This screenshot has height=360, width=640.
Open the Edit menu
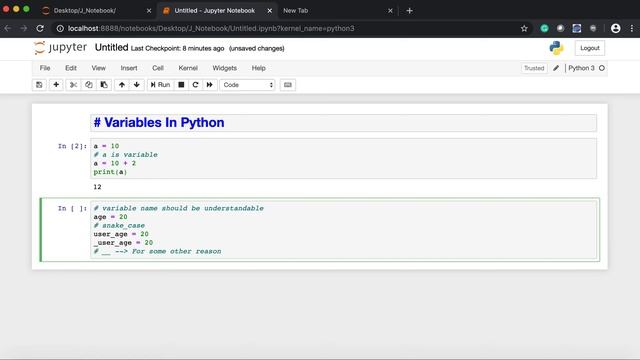[x=71, y=68]
